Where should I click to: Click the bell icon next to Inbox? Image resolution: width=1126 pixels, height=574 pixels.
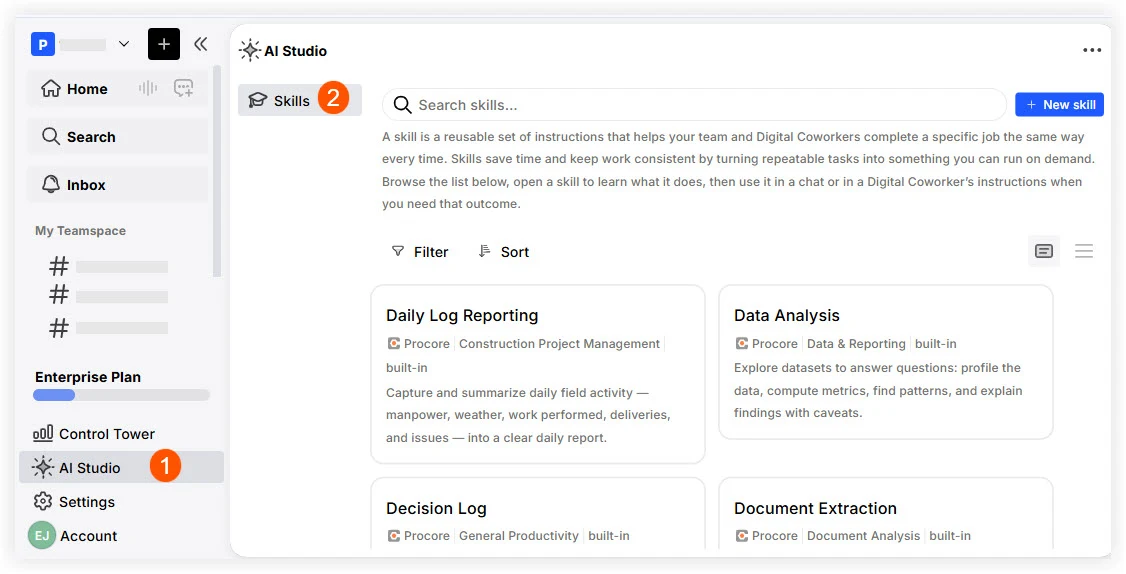click(50, 185)
